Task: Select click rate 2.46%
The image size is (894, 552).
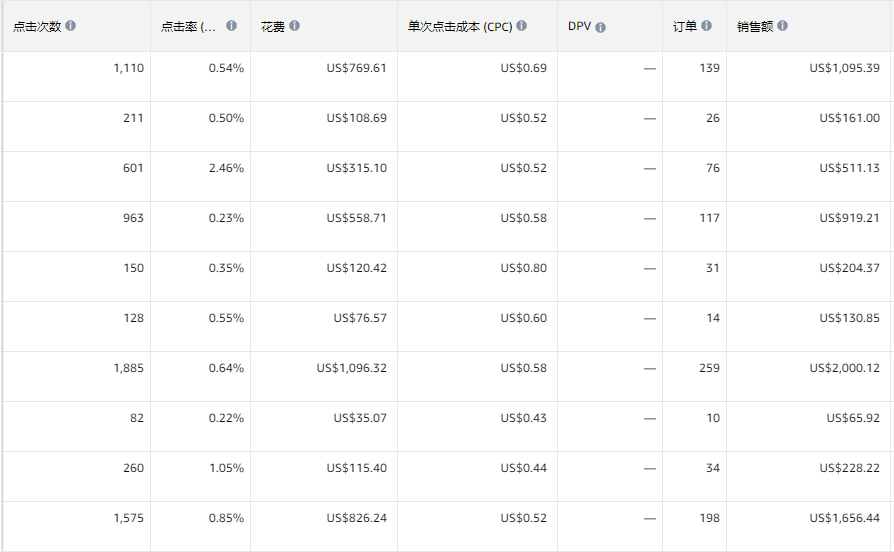Action: 226,168
